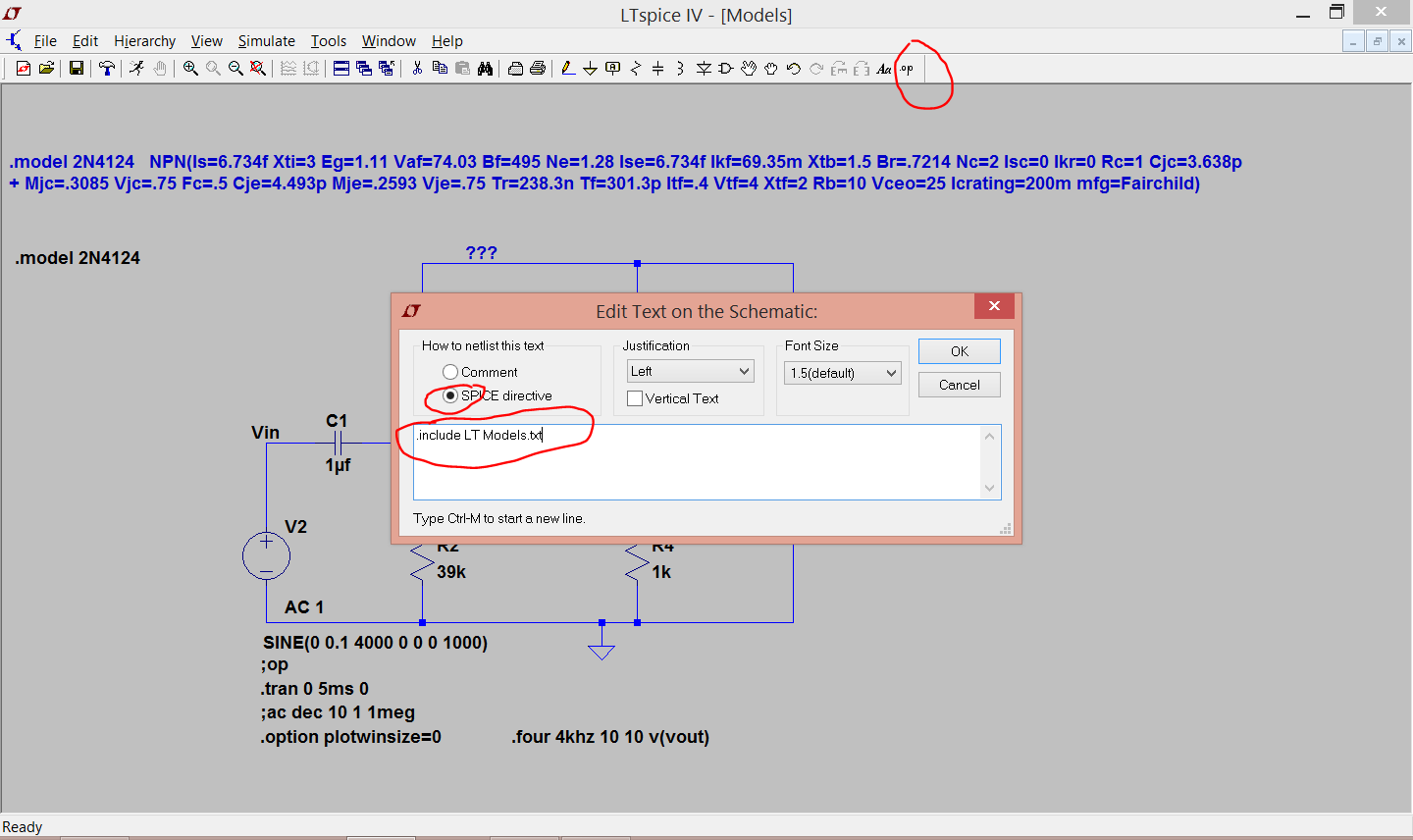
Task: Click the text box scrollbar down arrow
Action: [989, 488]
